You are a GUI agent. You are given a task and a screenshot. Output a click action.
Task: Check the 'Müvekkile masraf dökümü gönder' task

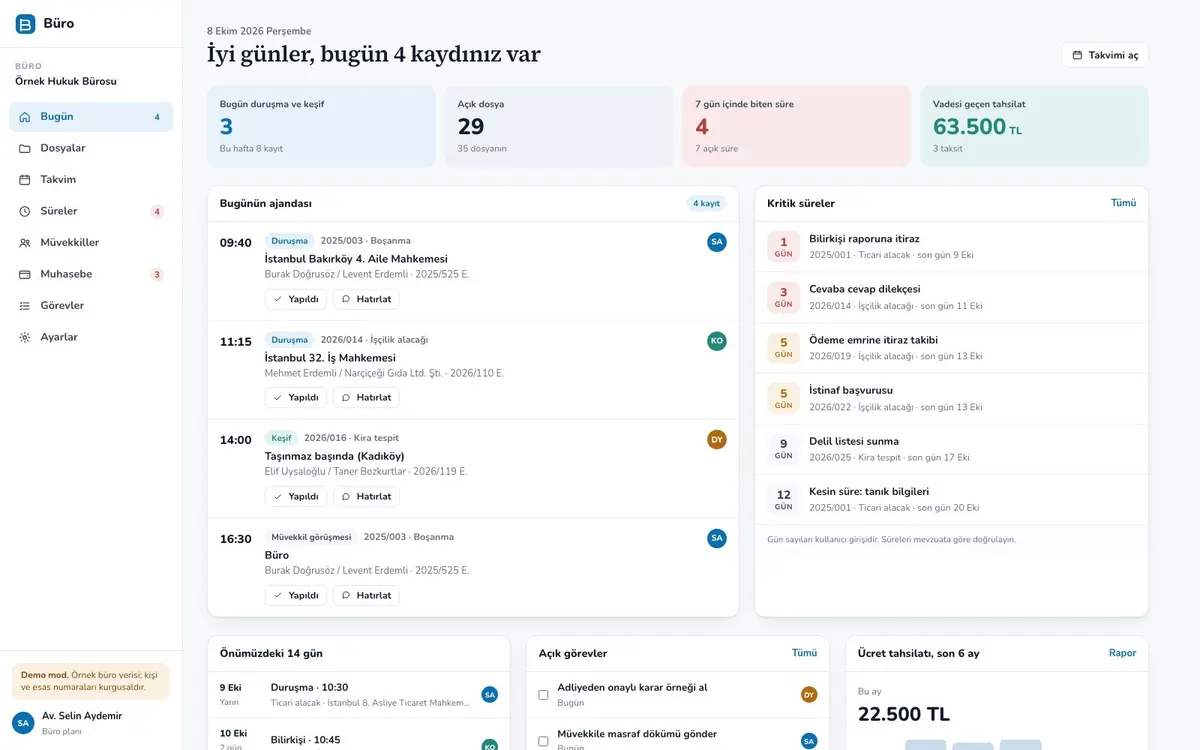click(x=543, y=741)
